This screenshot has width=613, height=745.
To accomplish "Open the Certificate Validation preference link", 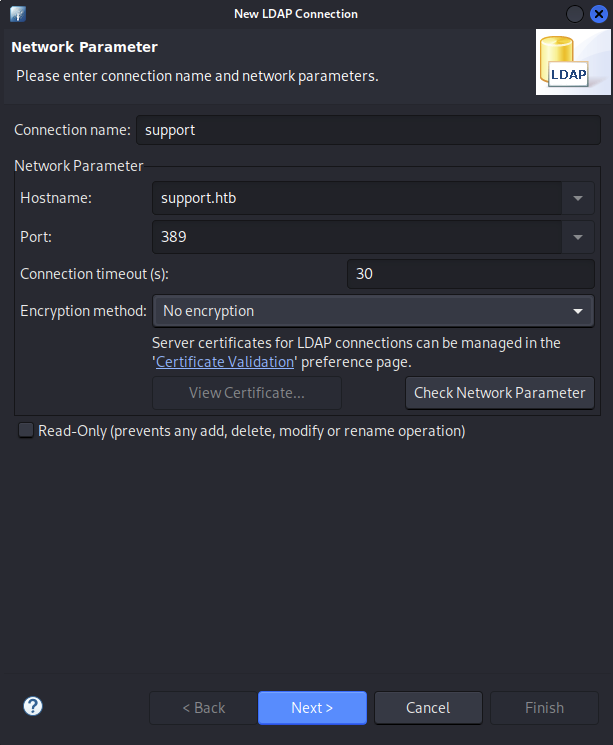I will tap(225, 362).
